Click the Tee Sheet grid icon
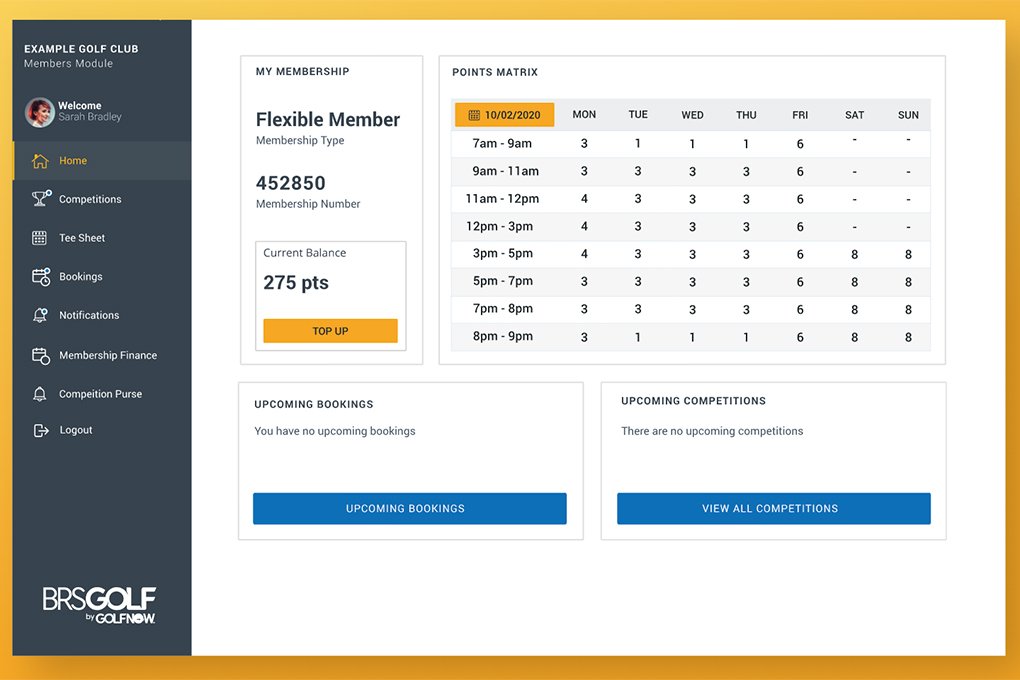1020x680 pixels. [40, 238]
